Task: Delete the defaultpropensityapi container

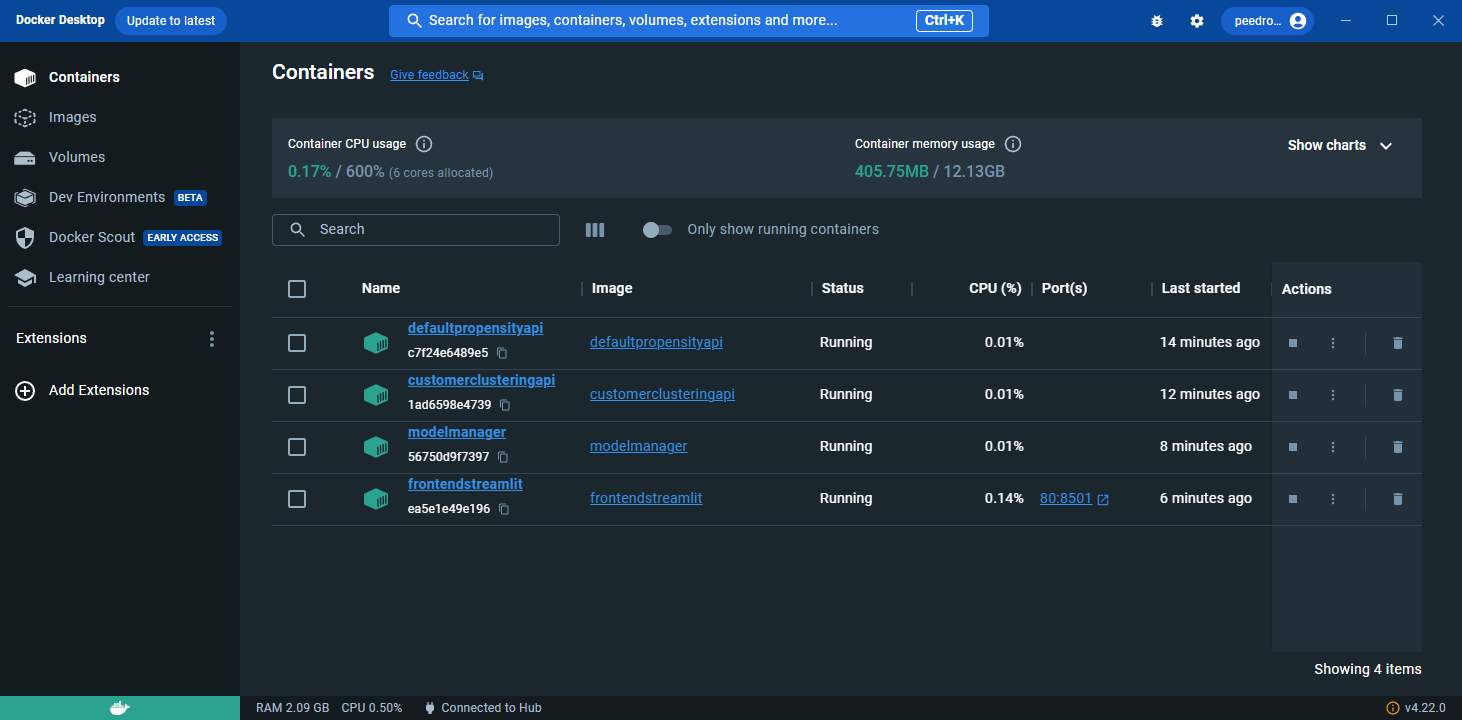Action: point(1398,343)
